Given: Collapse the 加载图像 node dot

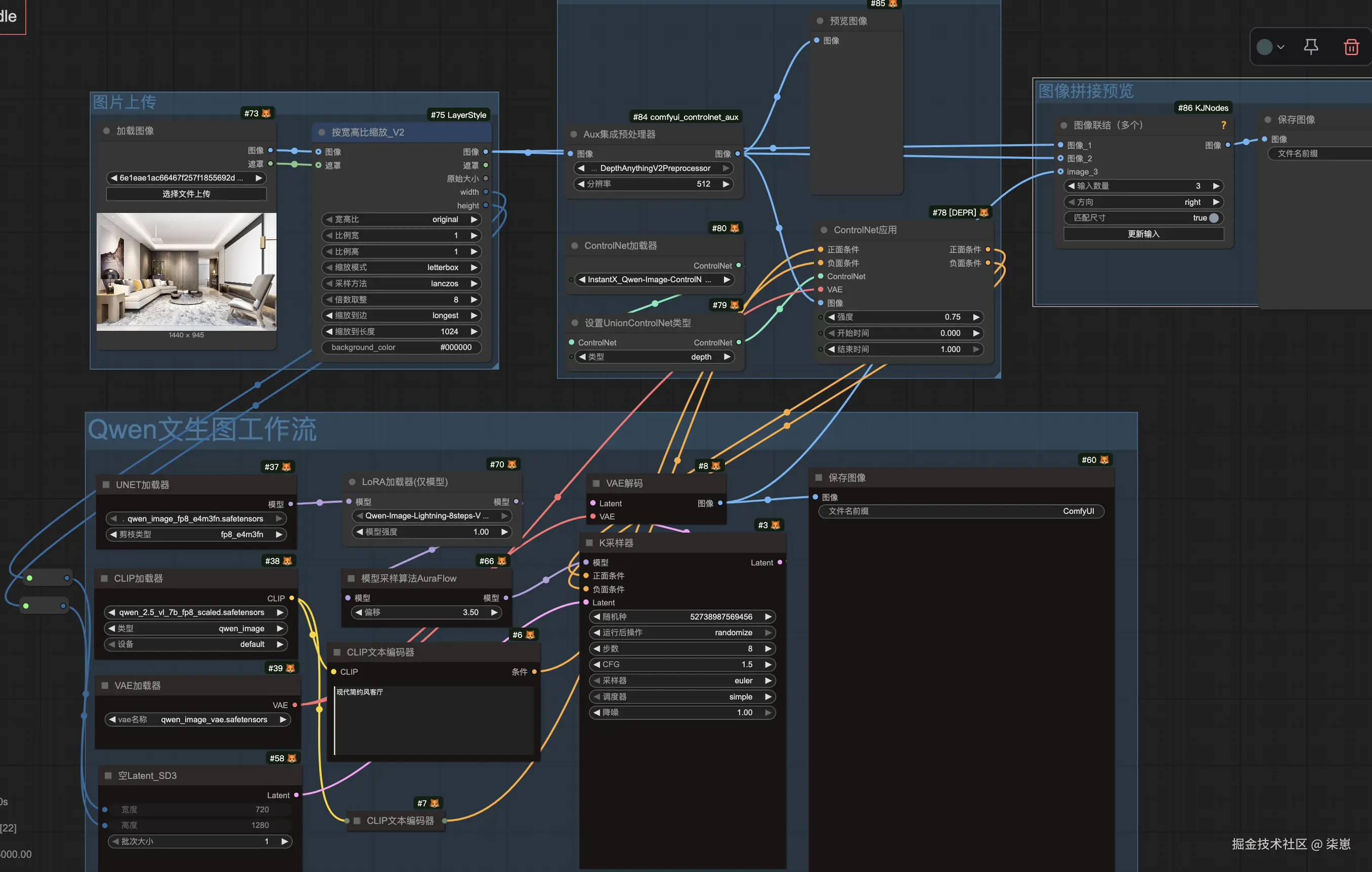Looking at the screenshot, I should (107, 130).
